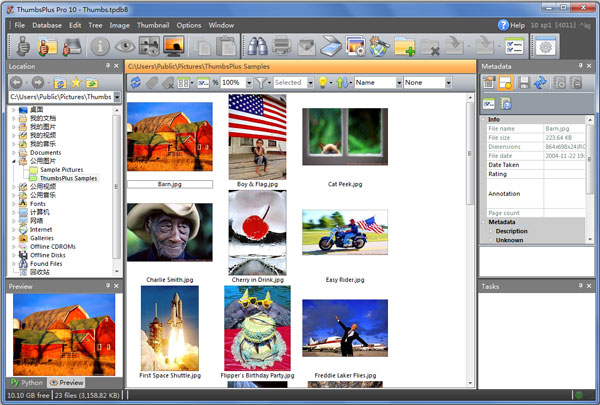Screen dimensions: 600x405
Task: Click the Help button in the menu bar
Action: pyautogui.click(x=510, y=24)
